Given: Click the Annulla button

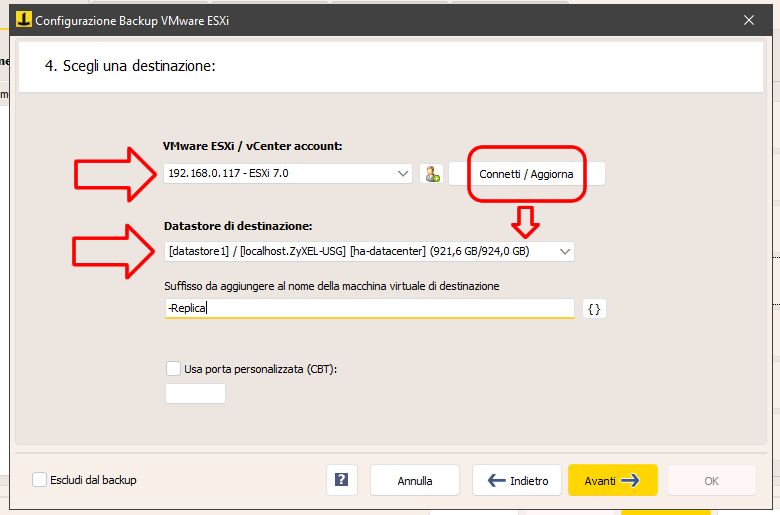Looking at the screenshot, I should (415, 480).
